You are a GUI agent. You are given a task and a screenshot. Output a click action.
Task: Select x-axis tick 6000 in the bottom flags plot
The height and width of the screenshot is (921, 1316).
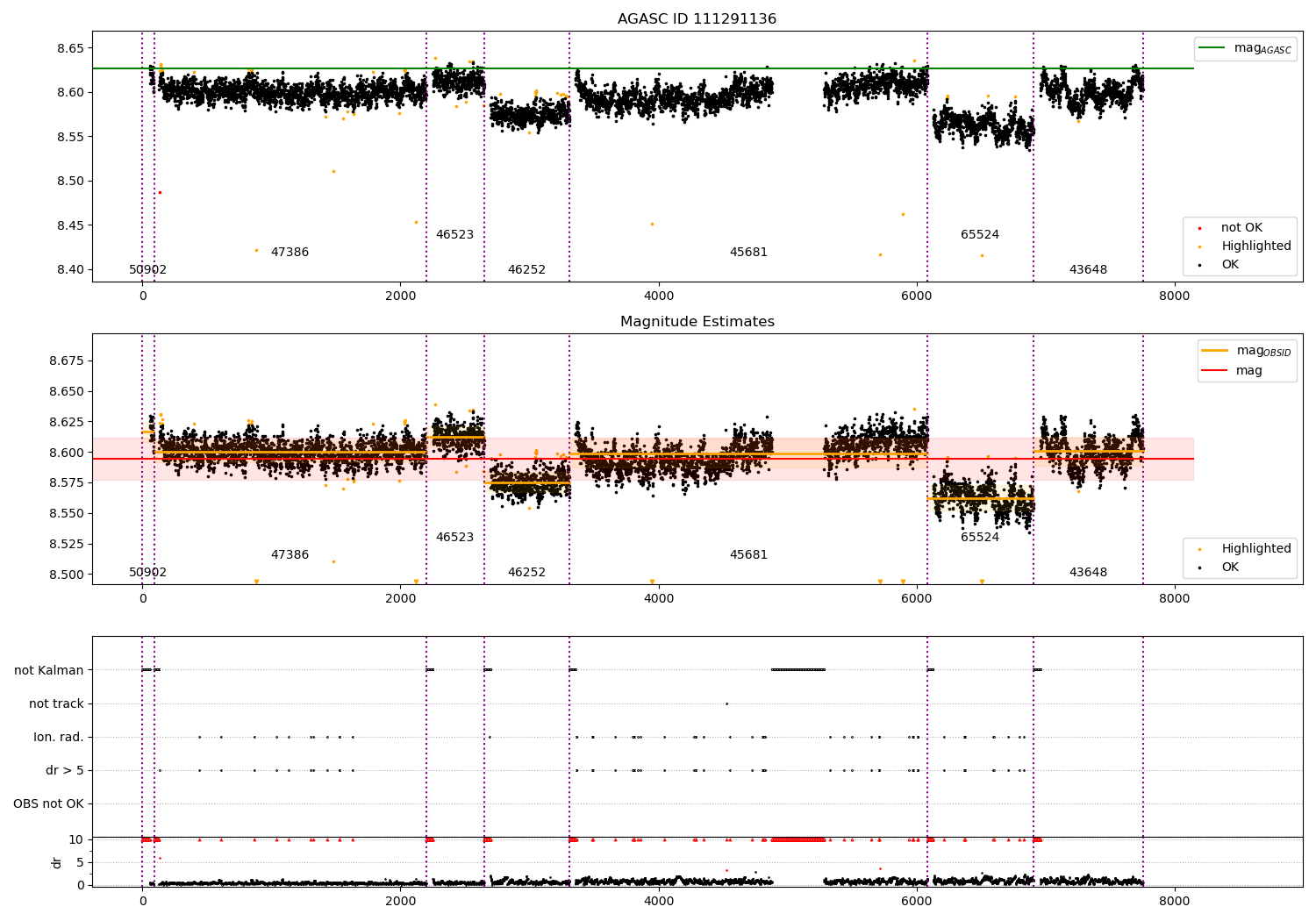tap(917, 901)
